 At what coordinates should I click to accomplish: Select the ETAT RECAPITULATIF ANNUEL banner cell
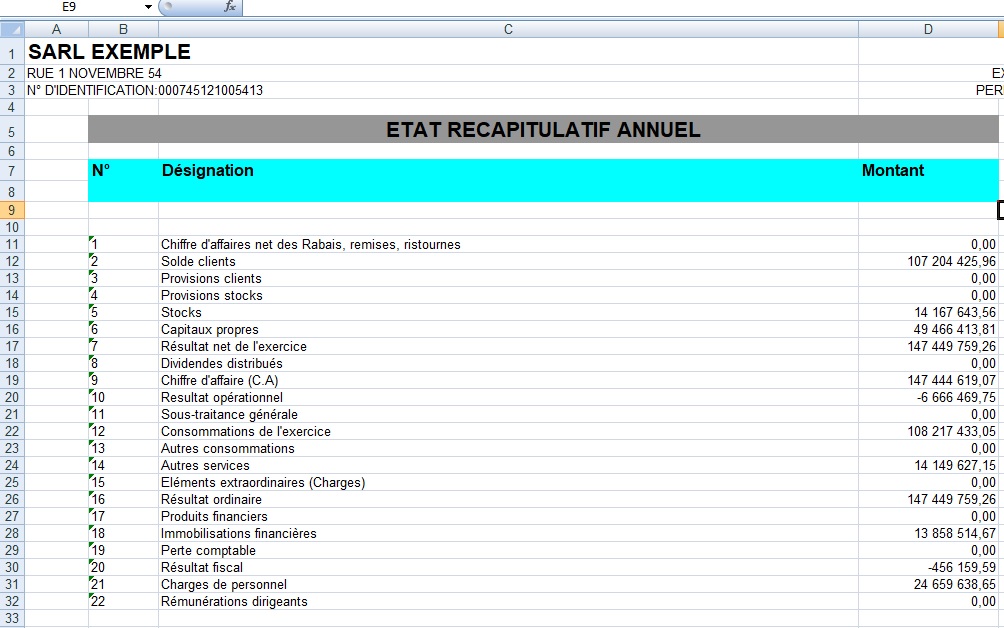coord(543,130)
